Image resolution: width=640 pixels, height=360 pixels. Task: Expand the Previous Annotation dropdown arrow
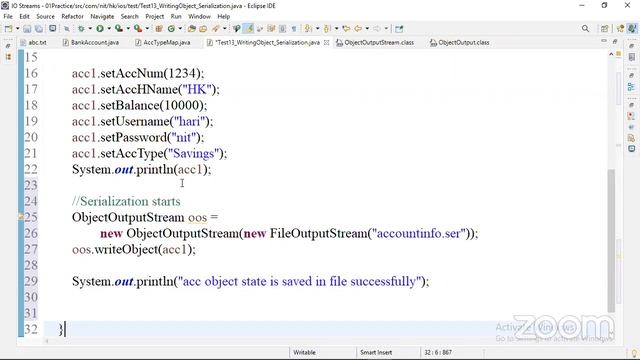(x=336, y=29)
